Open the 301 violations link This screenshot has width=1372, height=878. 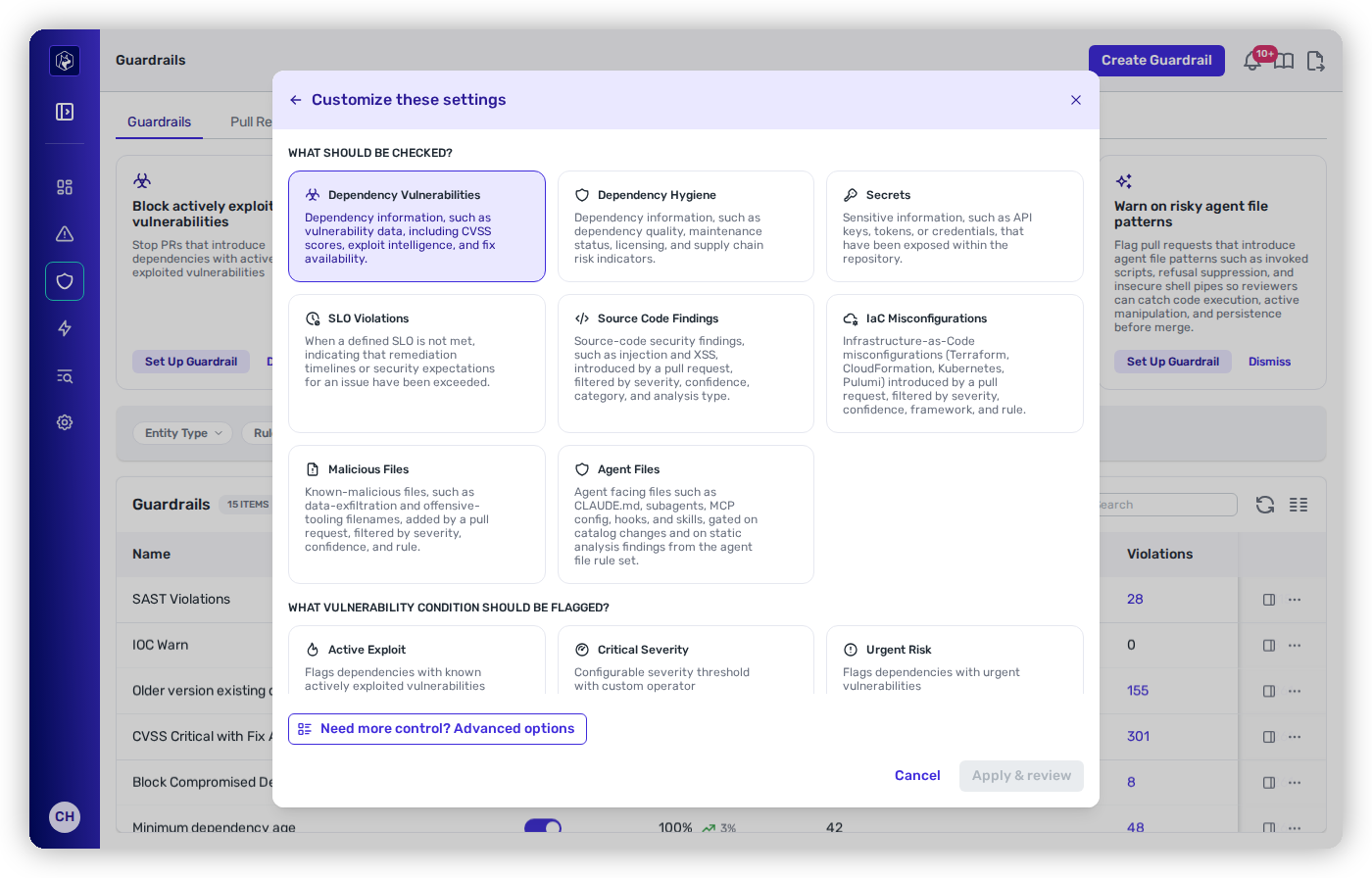click(x=1138, y=736)
